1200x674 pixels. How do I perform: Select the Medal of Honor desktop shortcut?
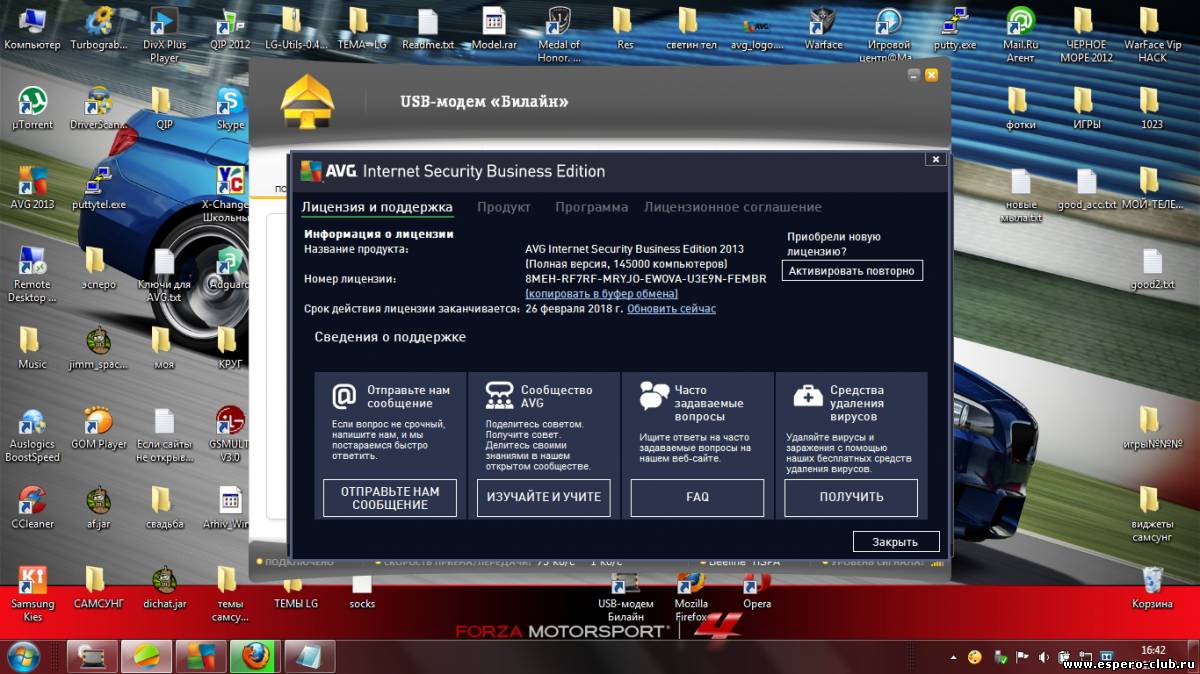click(559, 35)
